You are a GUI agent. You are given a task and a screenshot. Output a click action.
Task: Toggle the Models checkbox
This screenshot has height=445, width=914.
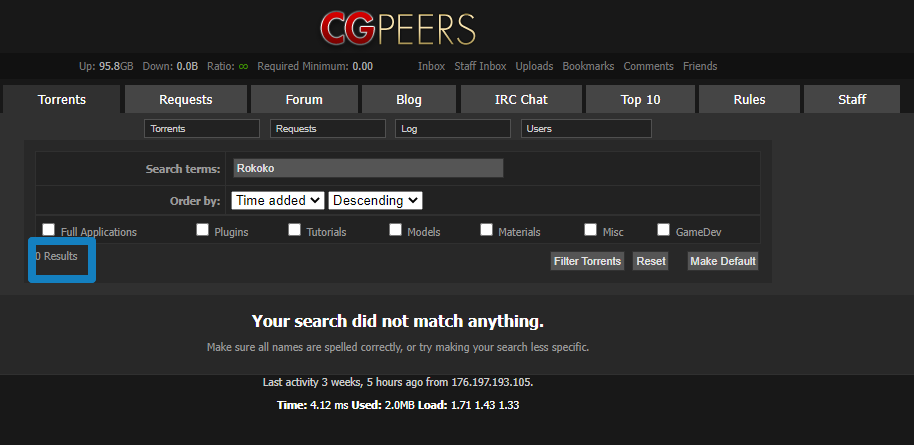coord(395,229)
